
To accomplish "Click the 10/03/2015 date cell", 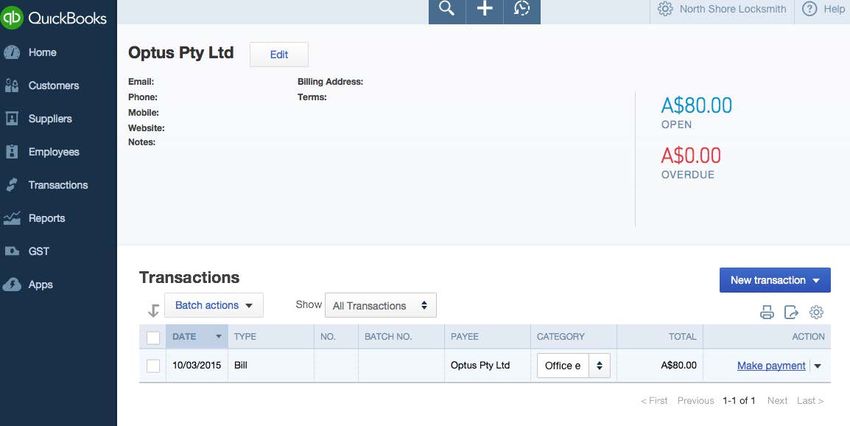I will tap(197, 365).
